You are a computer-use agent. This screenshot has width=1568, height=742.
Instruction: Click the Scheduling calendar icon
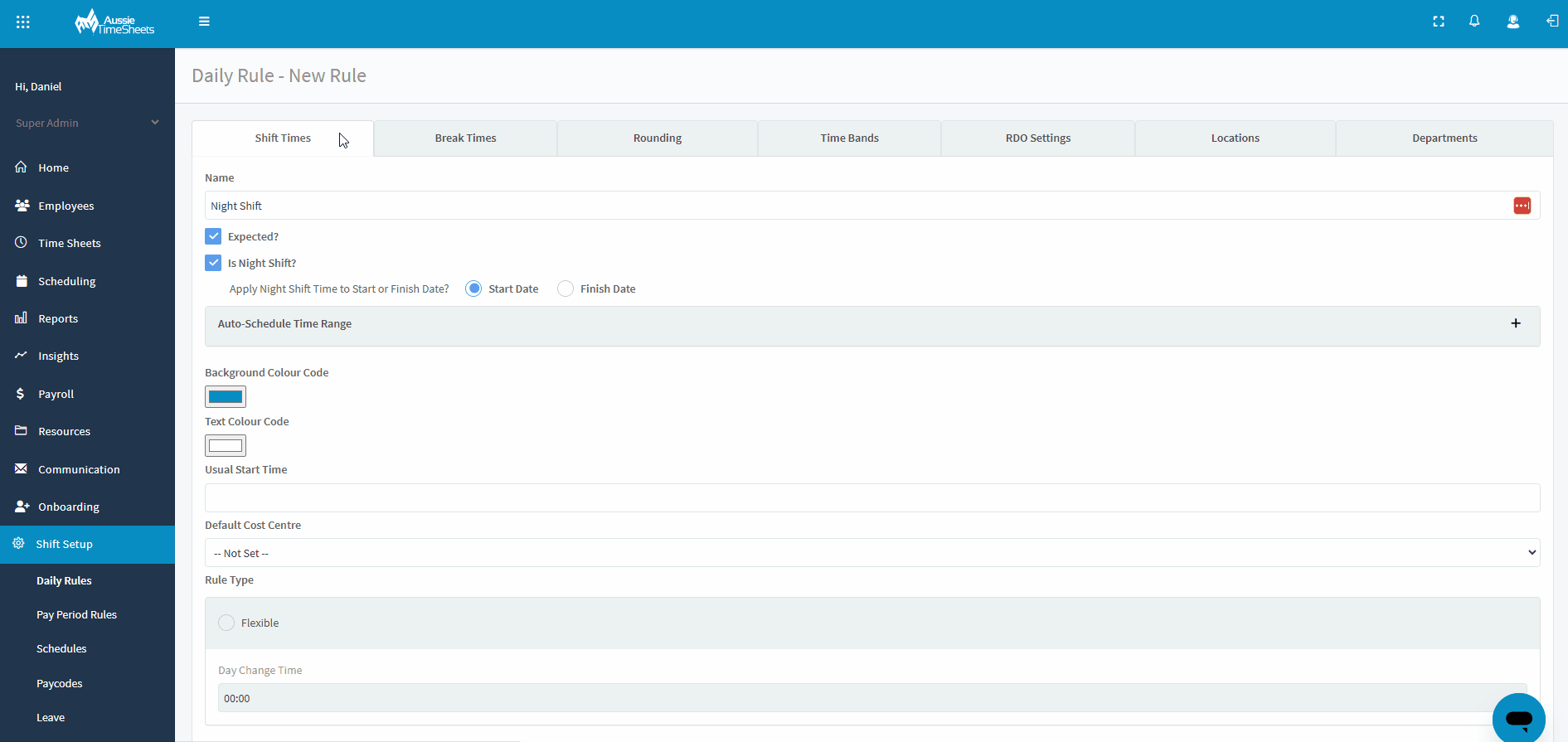tap(22, 280)
